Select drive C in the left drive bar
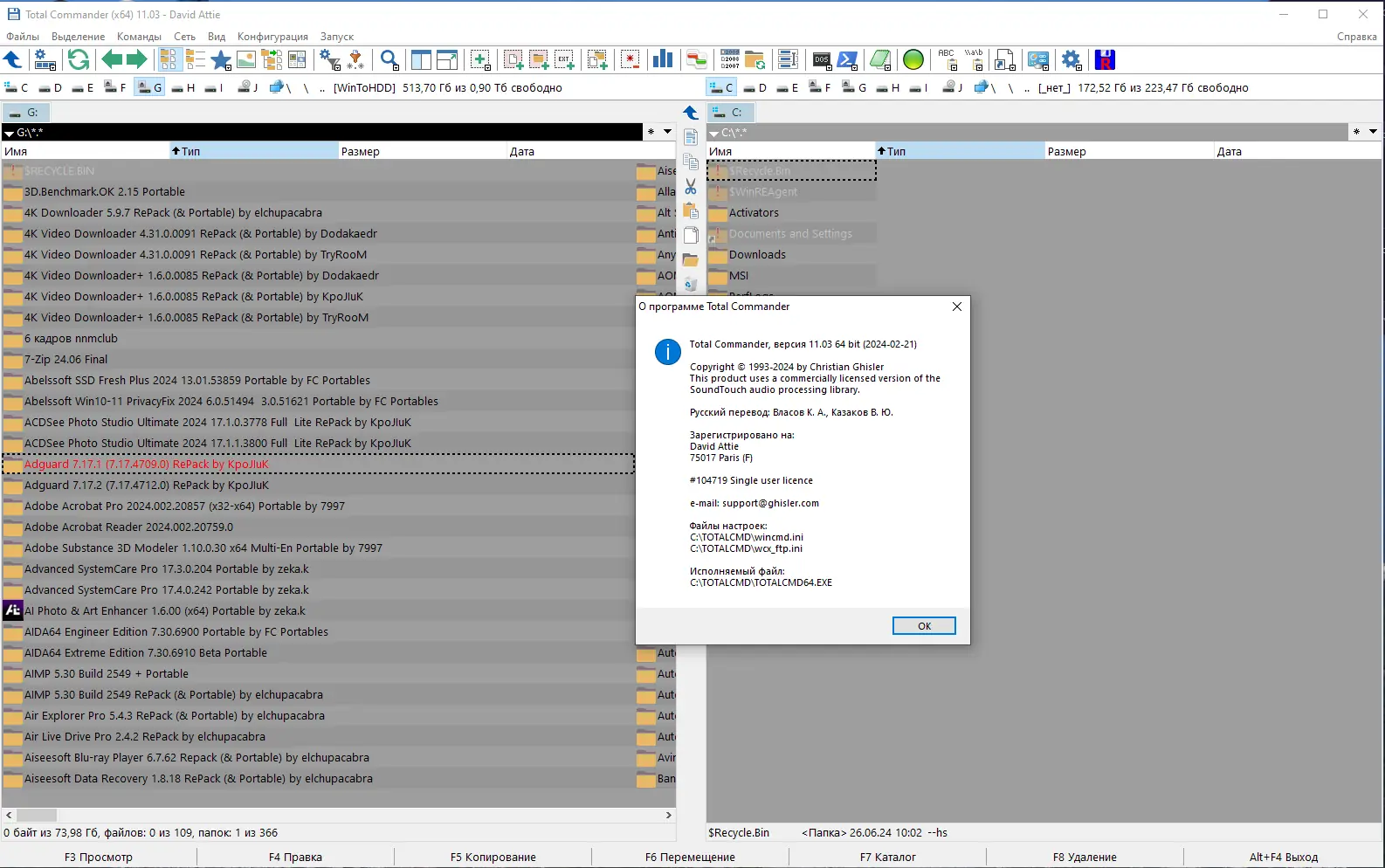Image resolution: width=1385 pixels, height=868 pixels. coord(17,87)
